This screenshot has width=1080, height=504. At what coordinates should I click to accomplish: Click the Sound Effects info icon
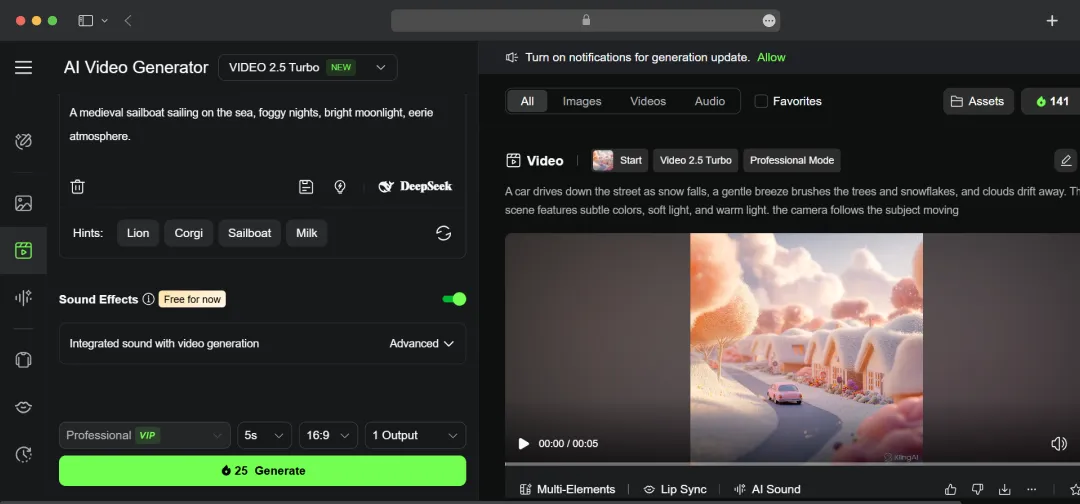(x=148, y=299)
